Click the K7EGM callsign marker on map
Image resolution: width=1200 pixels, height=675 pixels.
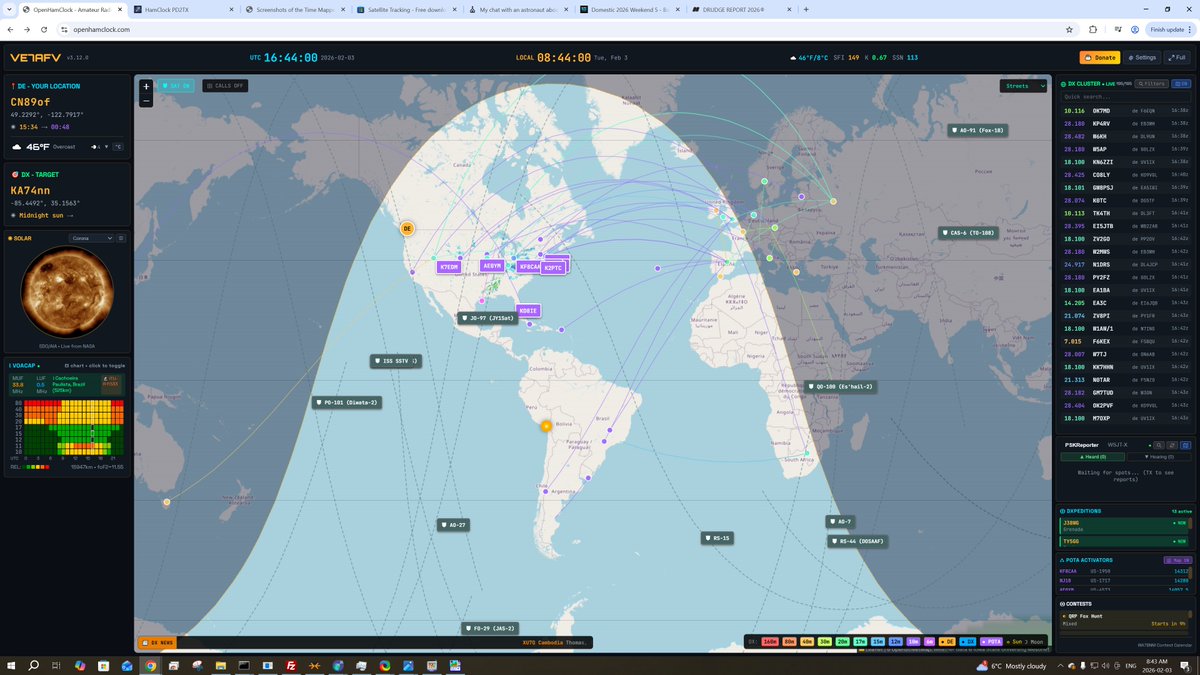click(449, 267)
